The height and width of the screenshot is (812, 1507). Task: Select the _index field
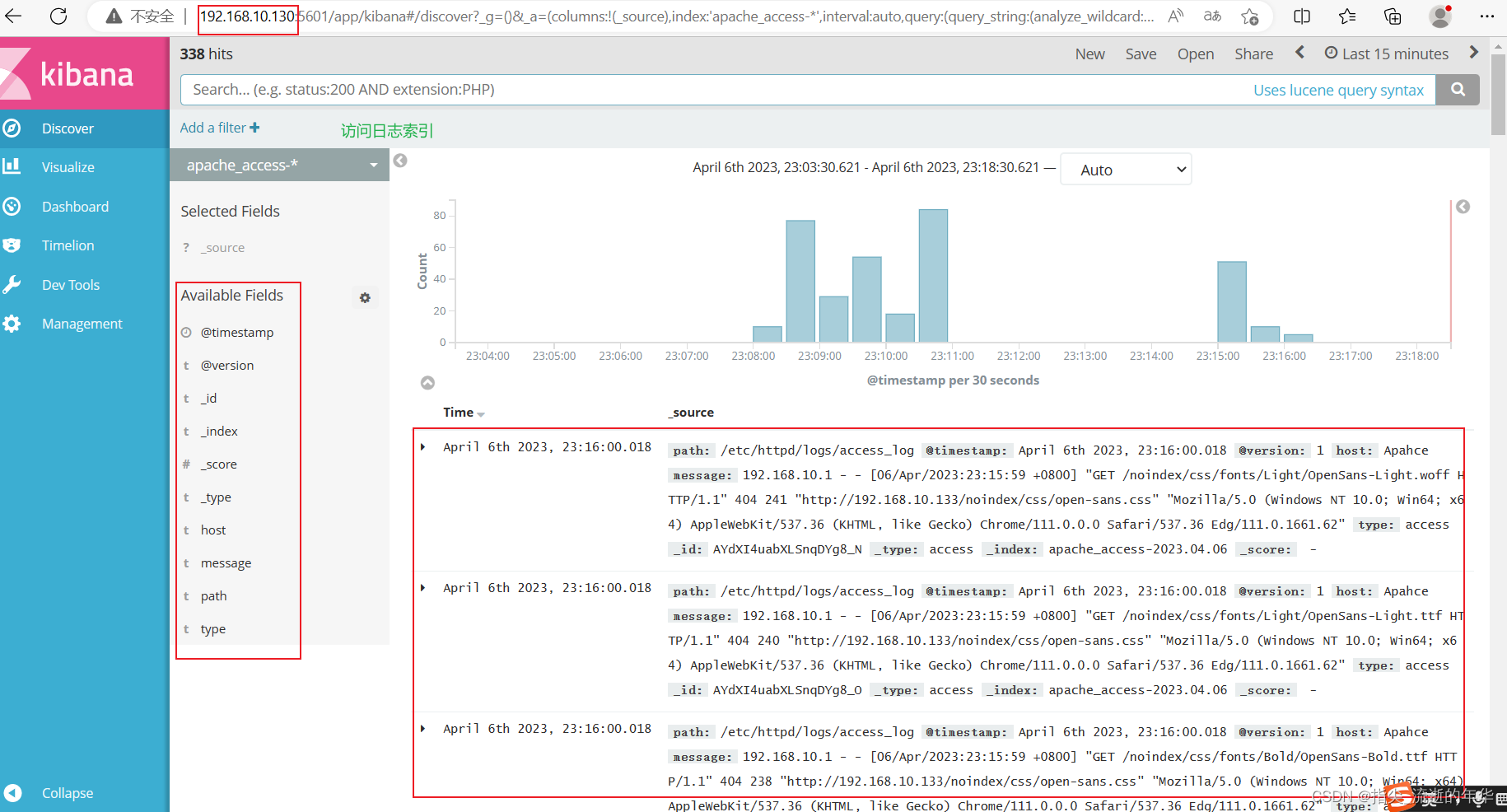219,432
